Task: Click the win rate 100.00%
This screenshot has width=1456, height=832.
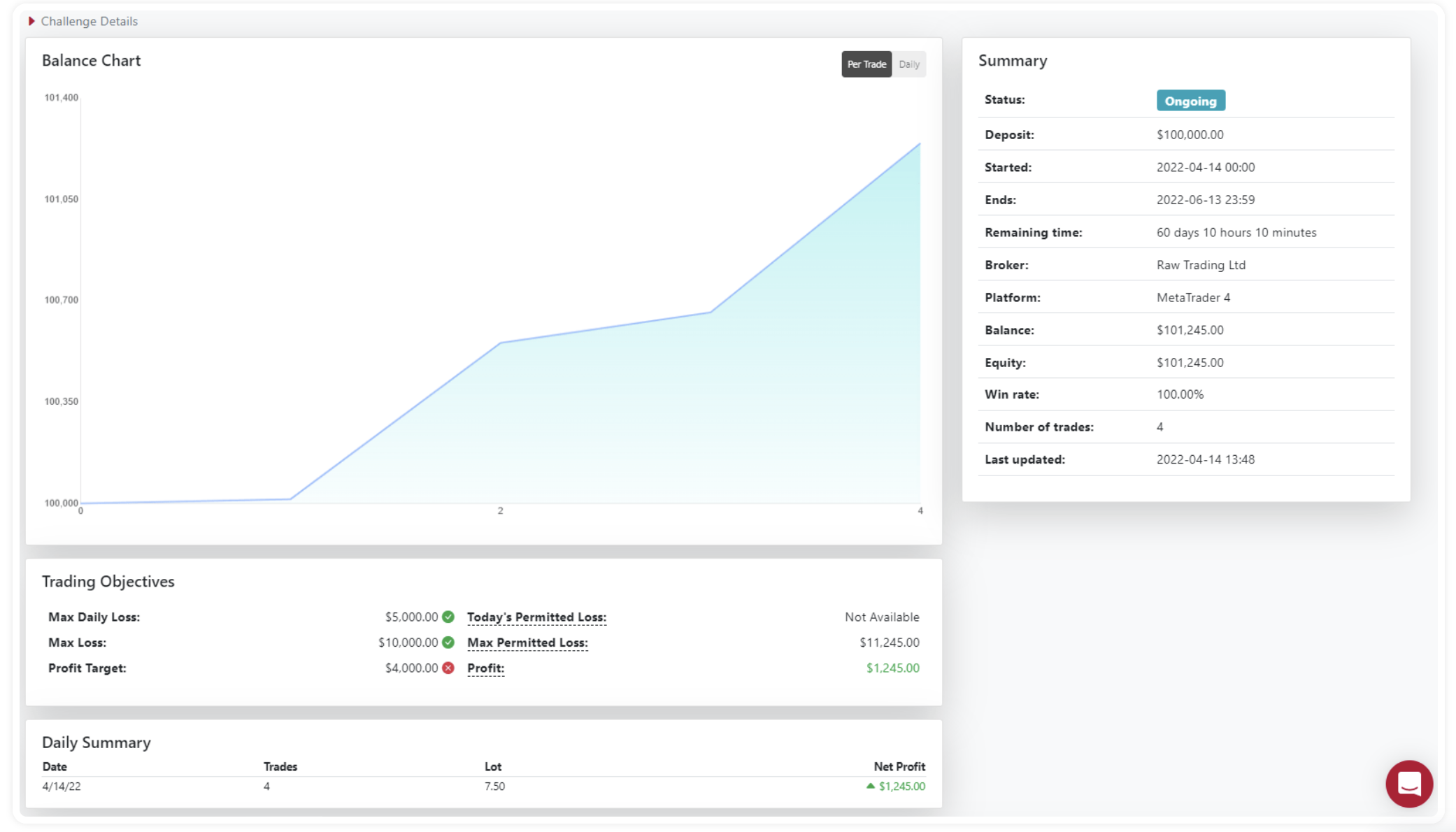Action: click(x=1180, y=394)
